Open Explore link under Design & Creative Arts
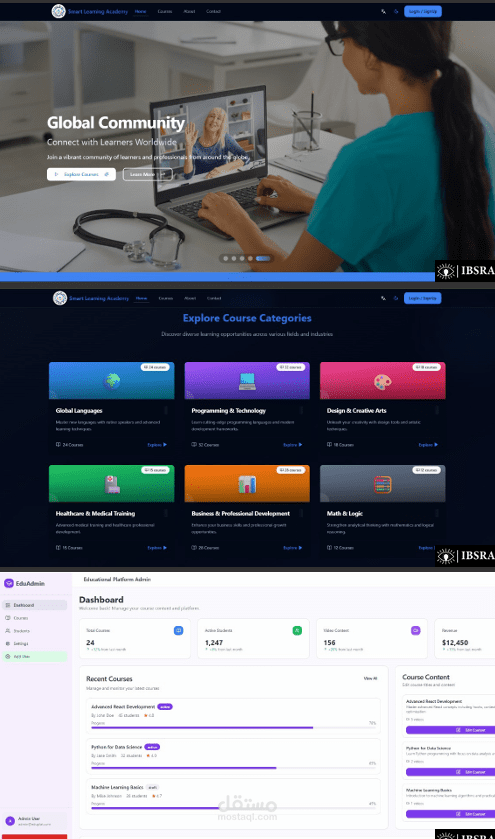The height and width of the screenshot is (839, 495). pyautogui.click(x=429, y=445)
